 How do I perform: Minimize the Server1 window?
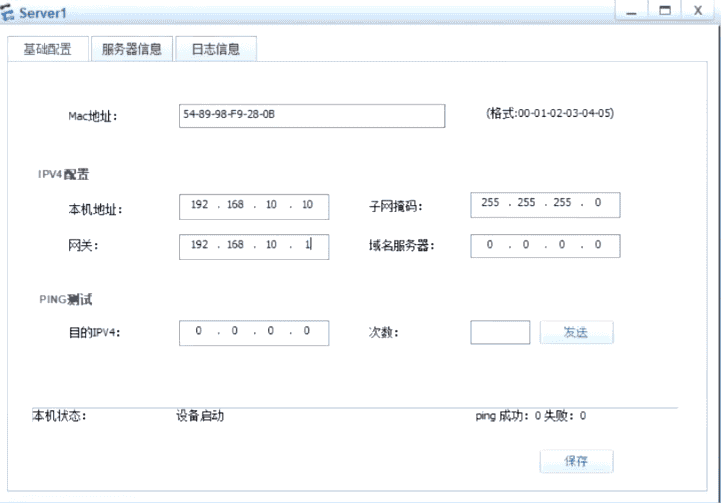coord(631,11)
